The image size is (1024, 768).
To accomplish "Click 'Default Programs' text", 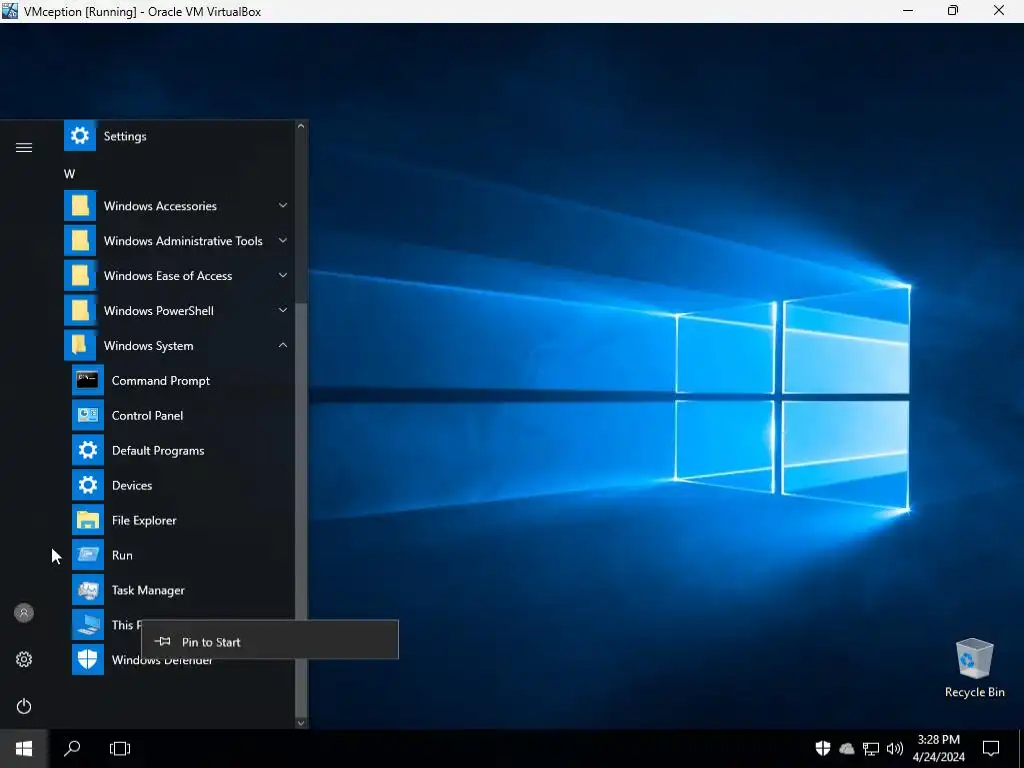I will [158, 451].
